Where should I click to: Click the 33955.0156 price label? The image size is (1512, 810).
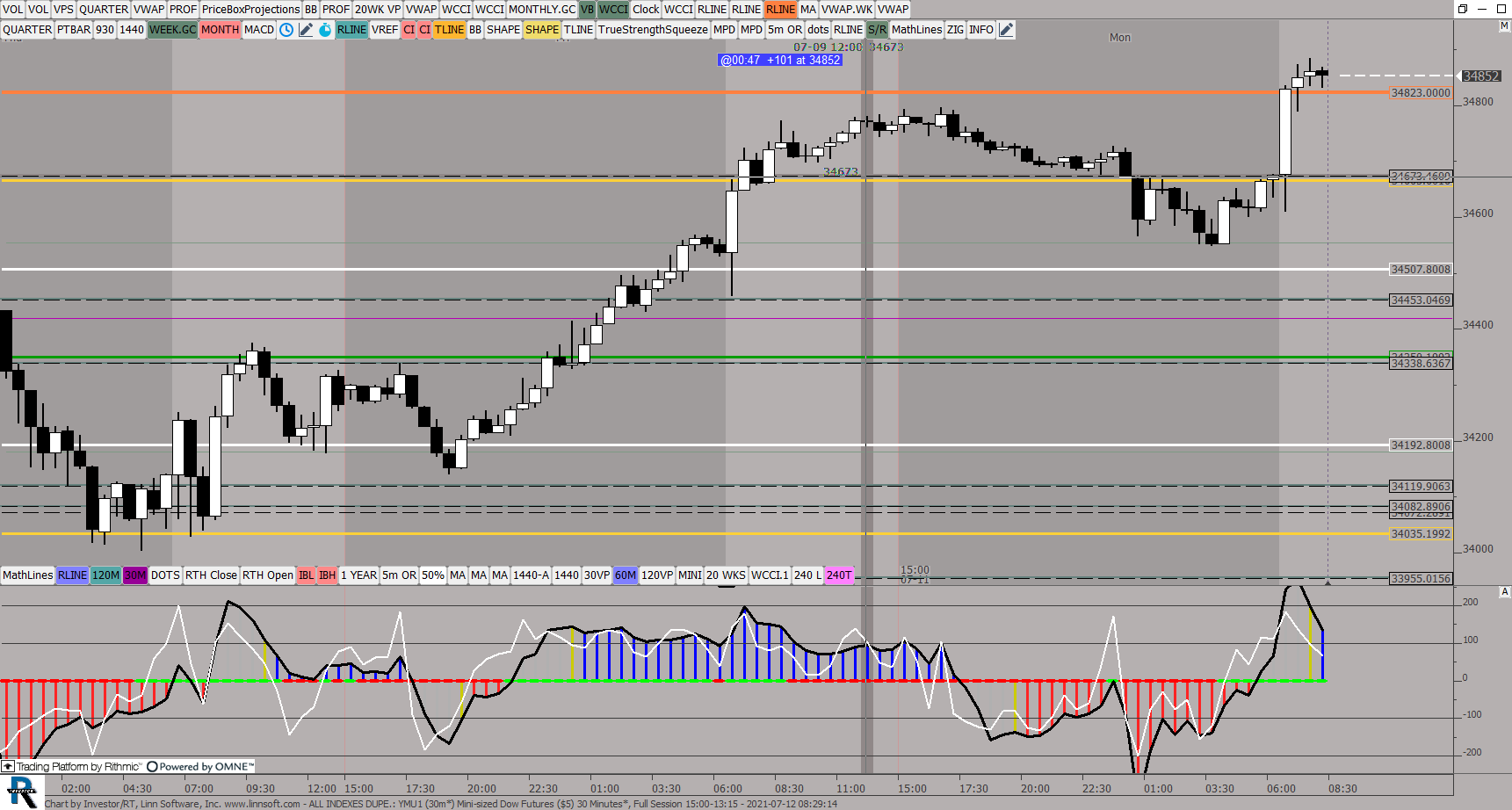pos(1421,578)
